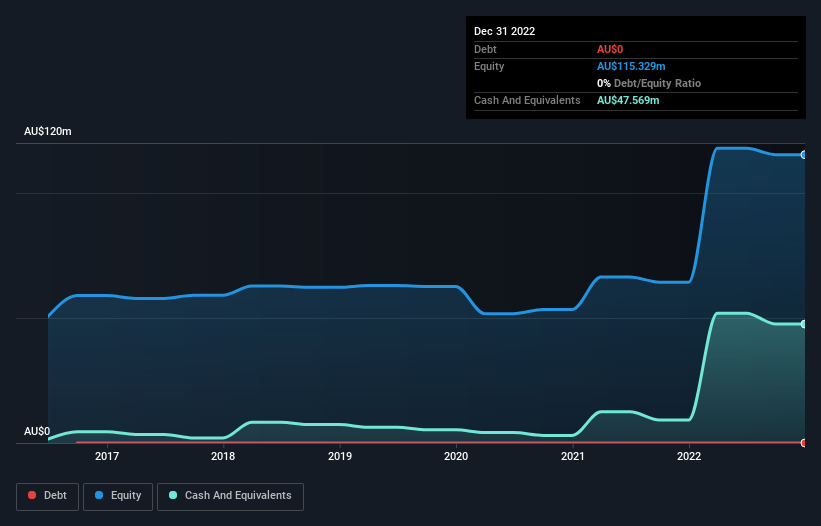Image resolution: width=821 pixels, height=526 pixels.
Task: Click the teal Cash legend dot
Action: coord(173,495)
